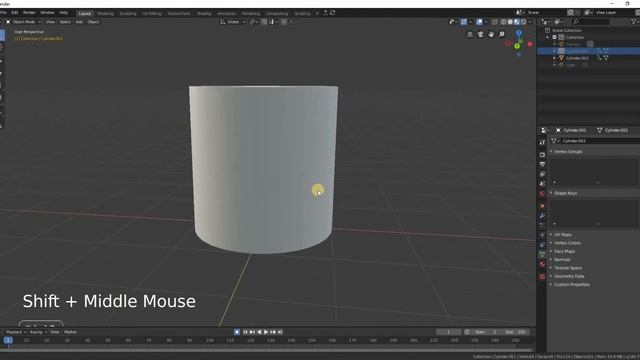Toggle X-ray mode icon
The height and width of the screenshot is (360, 640).
[x=495, y=22]
